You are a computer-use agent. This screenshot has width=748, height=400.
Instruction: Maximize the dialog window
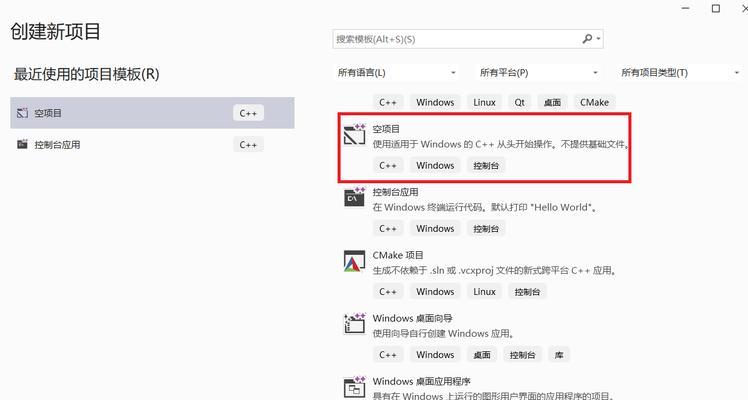tap(716, 8)
